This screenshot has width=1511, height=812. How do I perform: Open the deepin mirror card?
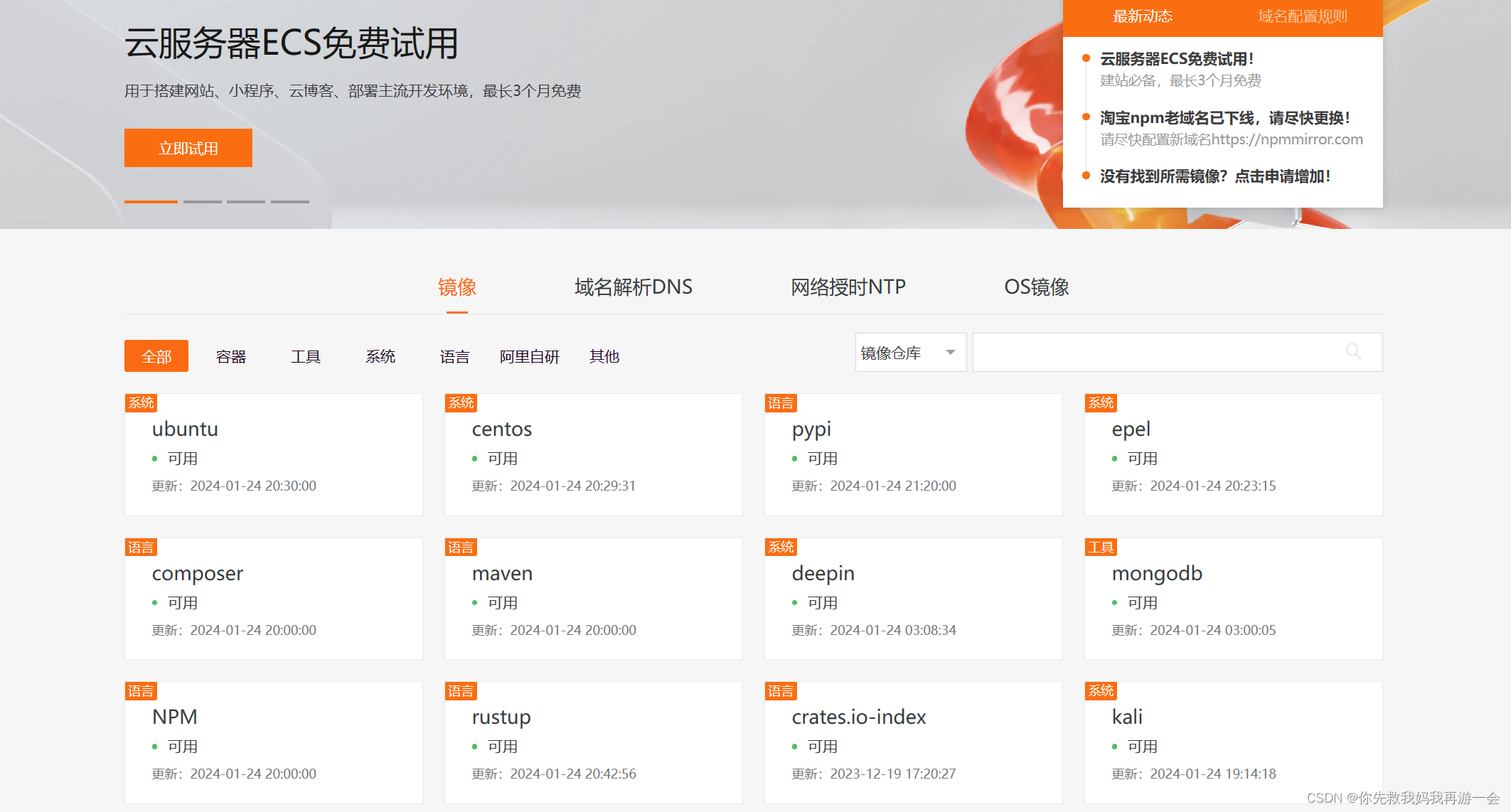914,599
